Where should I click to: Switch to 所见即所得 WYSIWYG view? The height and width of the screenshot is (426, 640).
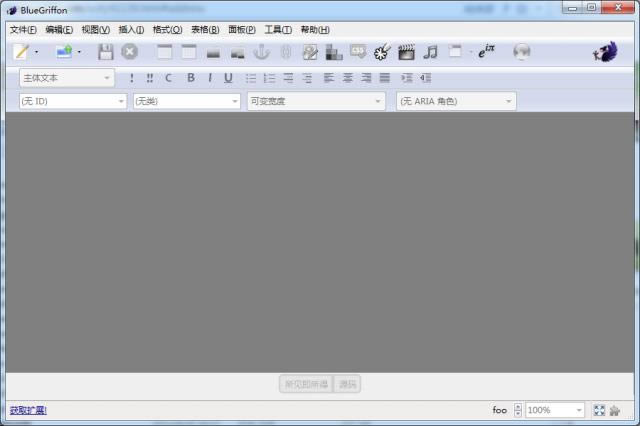click(x=306, y=384)
